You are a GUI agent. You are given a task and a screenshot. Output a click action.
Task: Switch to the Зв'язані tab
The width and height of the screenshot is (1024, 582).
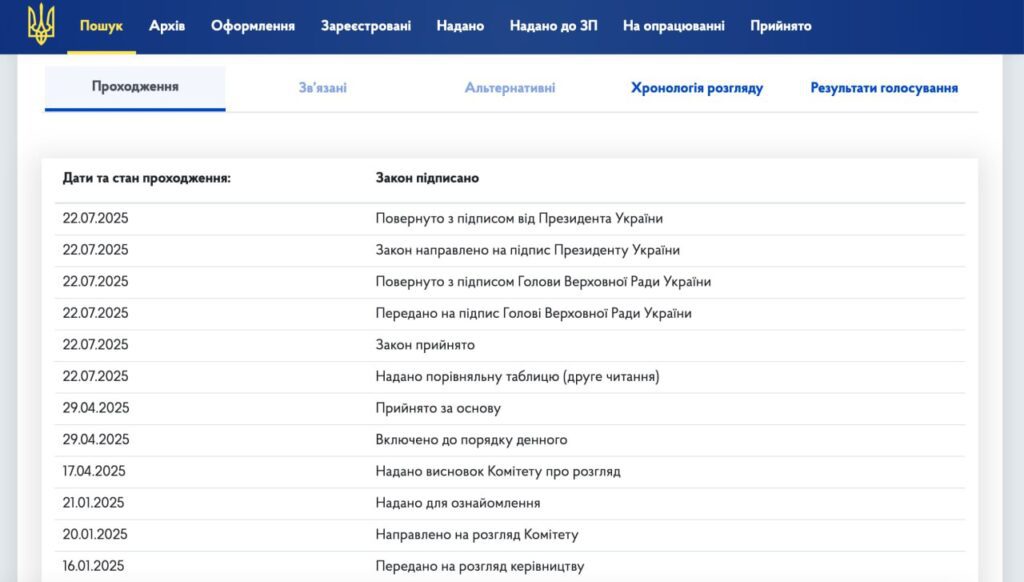323,88
